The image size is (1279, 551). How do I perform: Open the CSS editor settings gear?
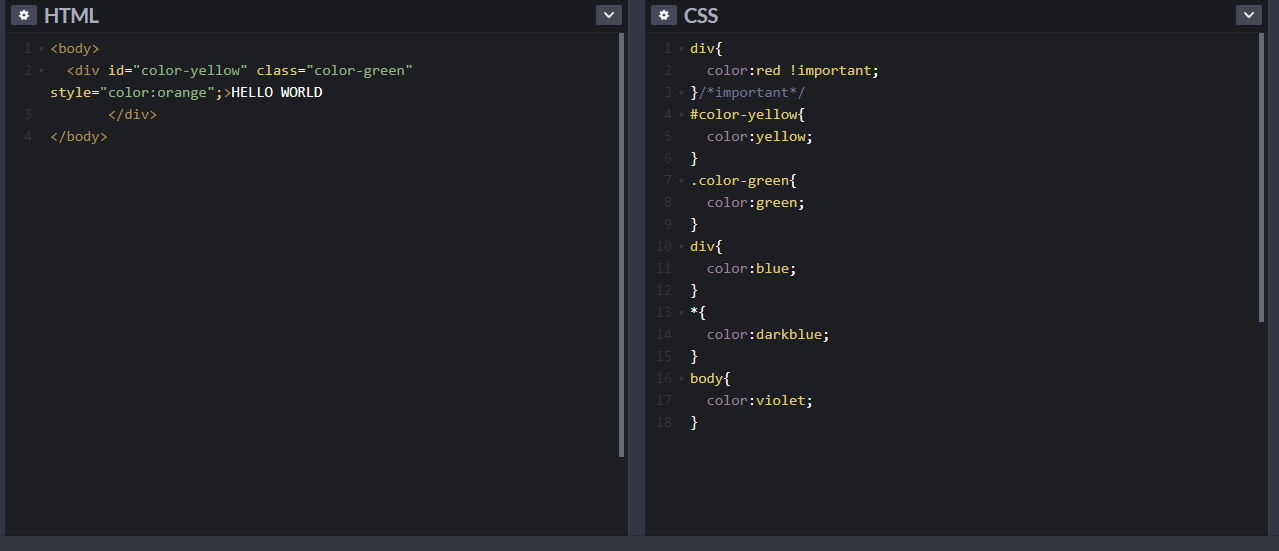(x=664, y=15)
